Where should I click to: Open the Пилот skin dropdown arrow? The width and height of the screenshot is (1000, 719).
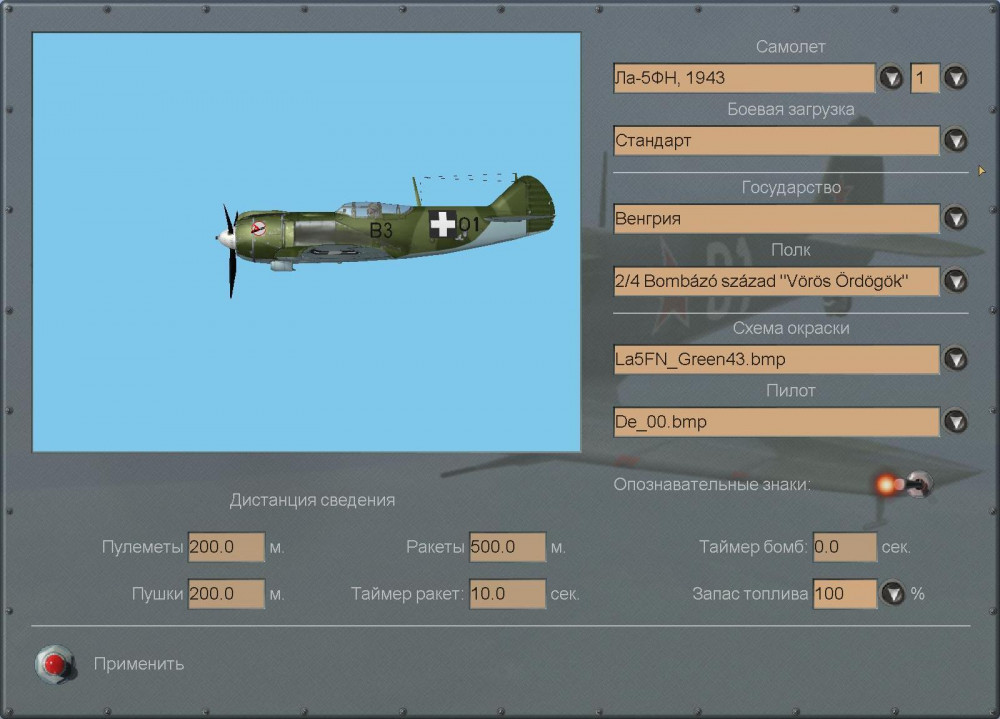(x=956, y=422)
